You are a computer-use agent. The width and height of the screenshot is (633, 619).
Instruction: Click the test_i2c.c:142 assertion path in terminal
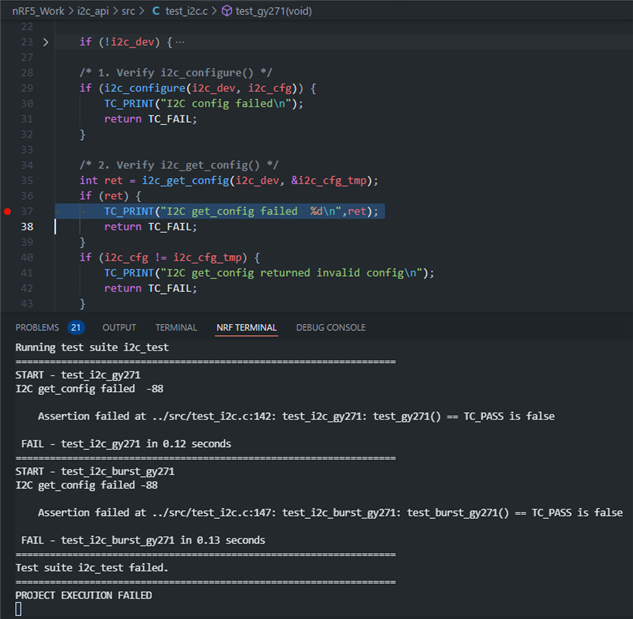tap(212, 416)
